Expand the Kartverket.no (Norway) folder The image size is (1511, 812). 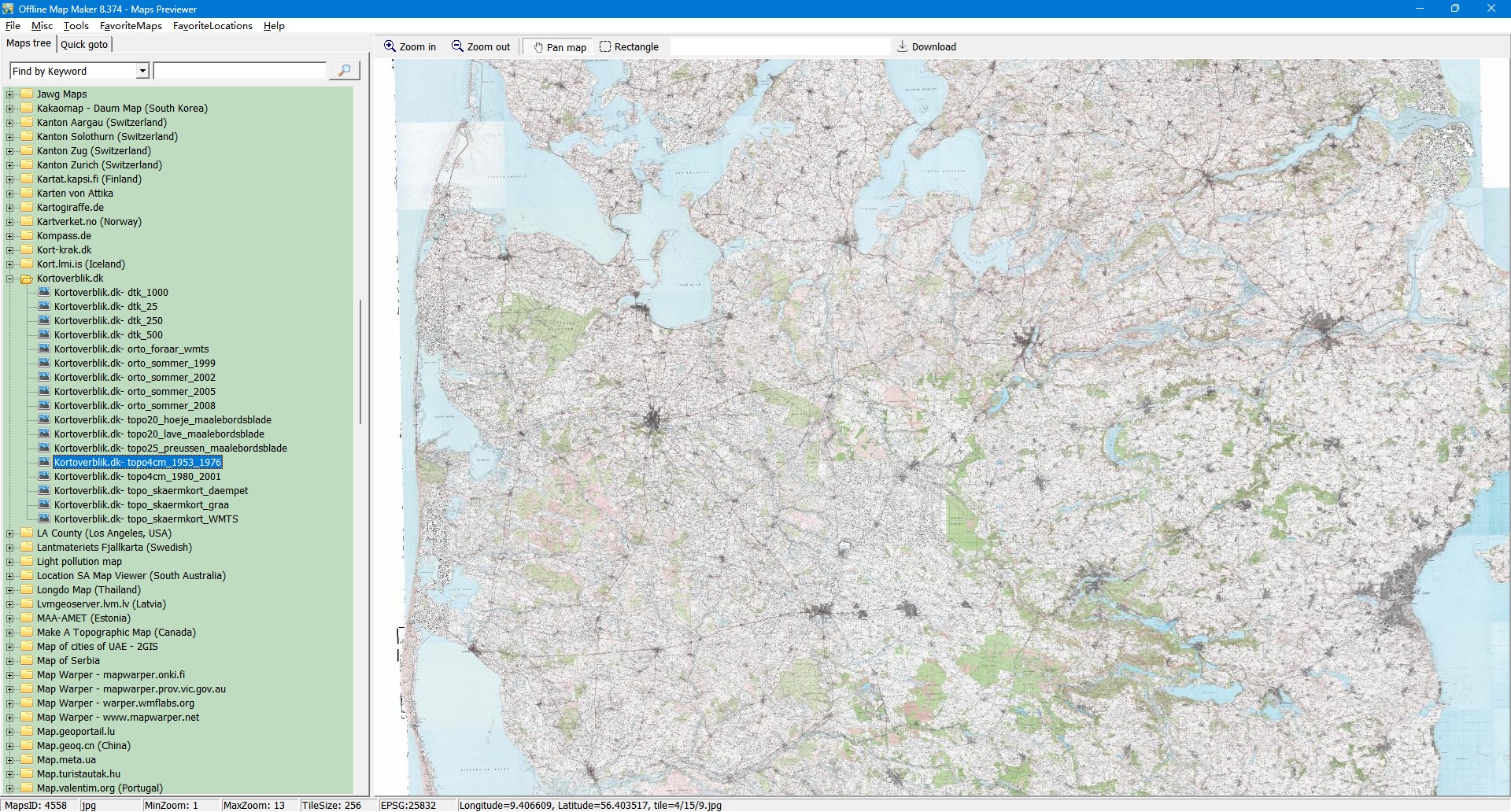click(x=10, y=222)
